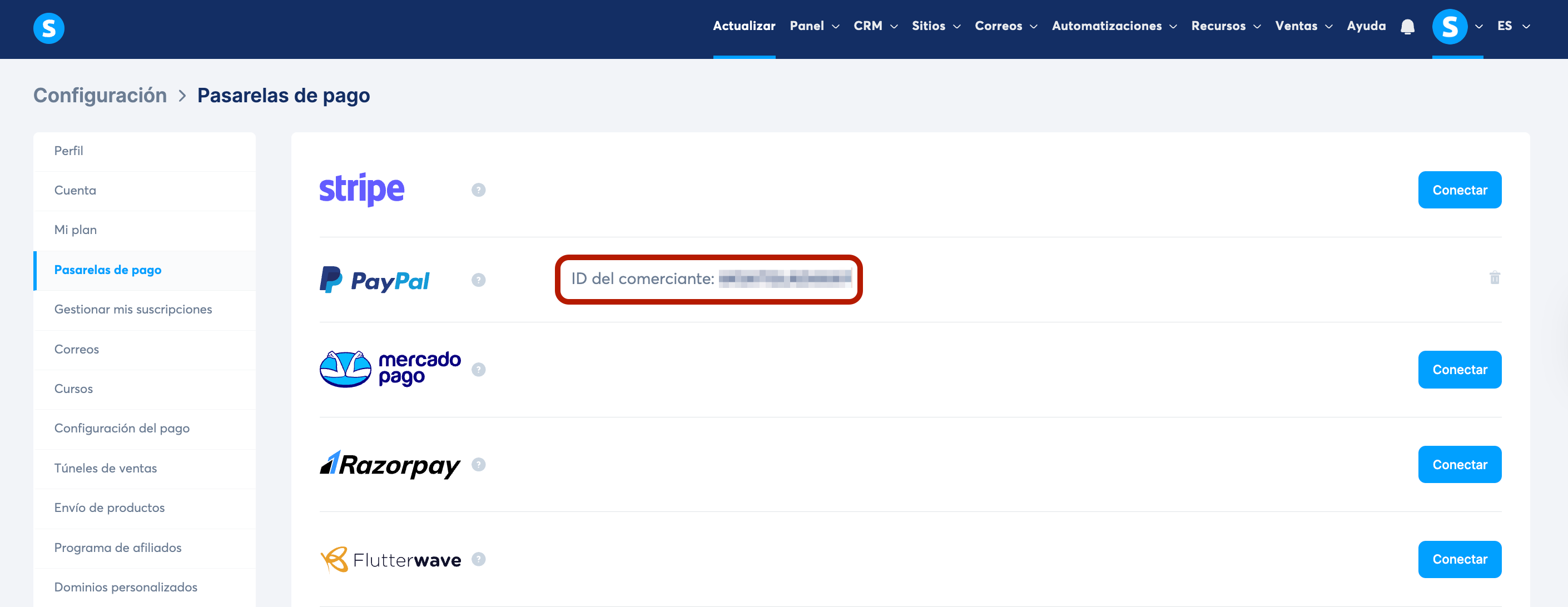
Task: Open the Actualizar menu item
Action: click(744, 26)
